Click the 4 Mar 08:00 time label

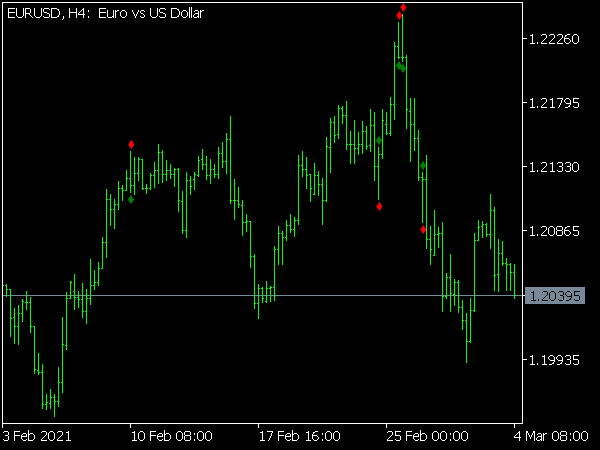tap(551, 436)
